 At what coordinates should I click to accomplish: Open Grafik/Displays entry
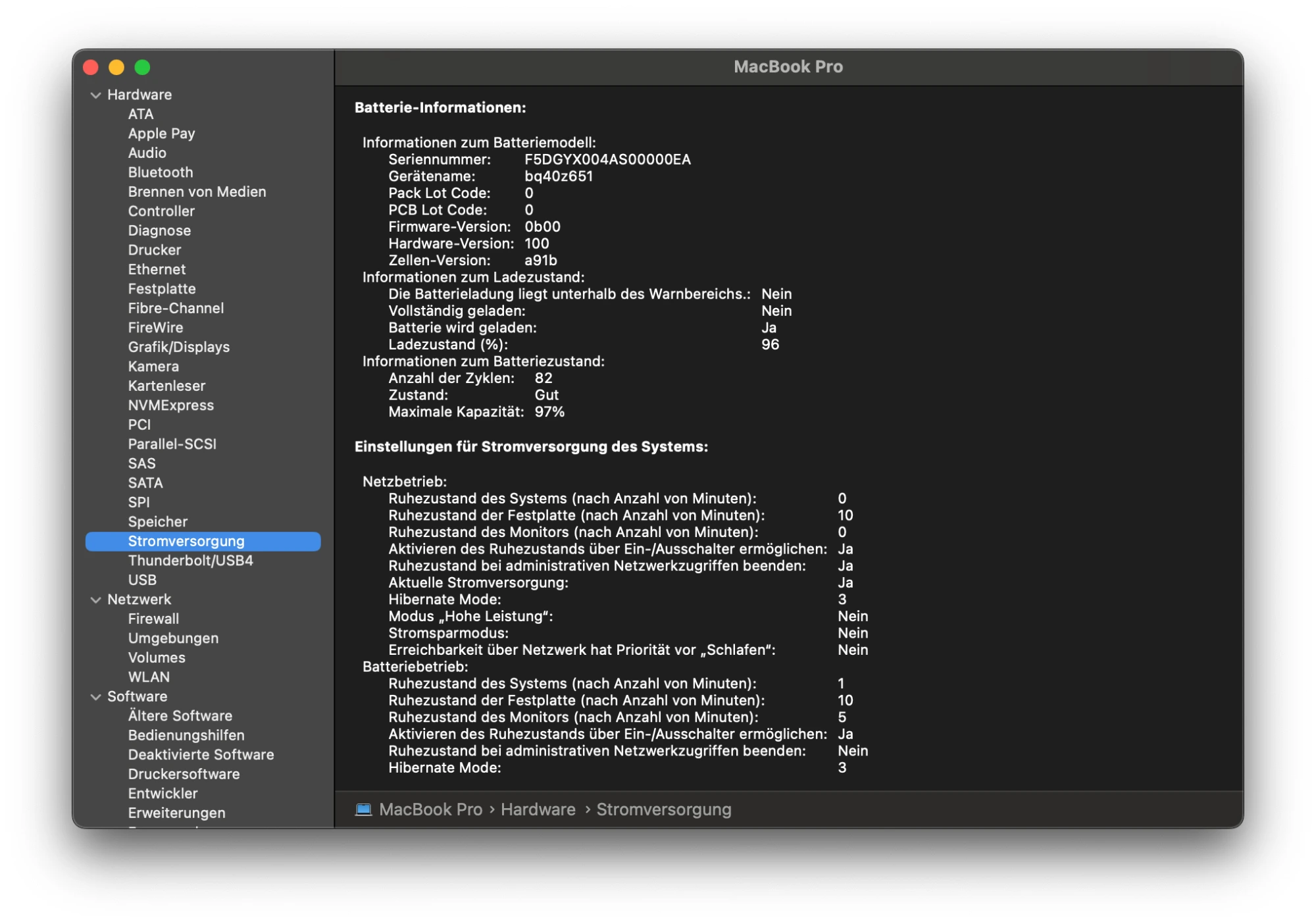179,347
